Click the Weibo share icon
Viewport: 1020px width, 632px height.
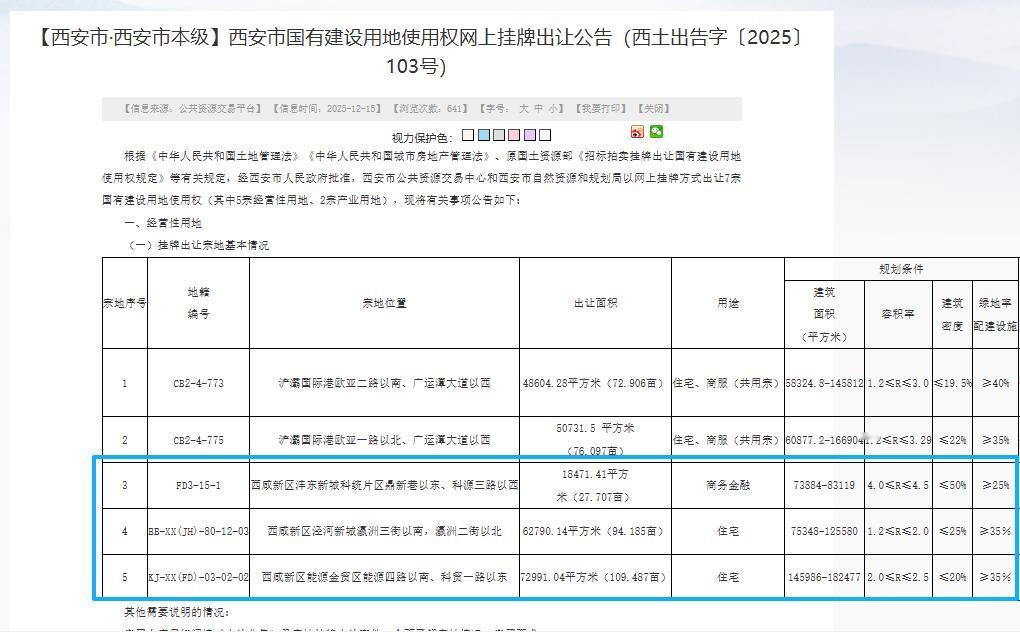click(x=637, y=131)
